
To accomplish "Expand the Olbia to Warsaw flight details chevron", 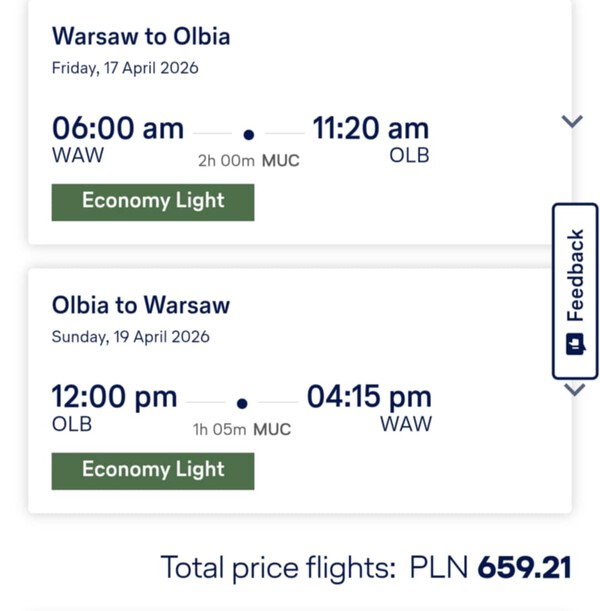I will click(575, 390).
